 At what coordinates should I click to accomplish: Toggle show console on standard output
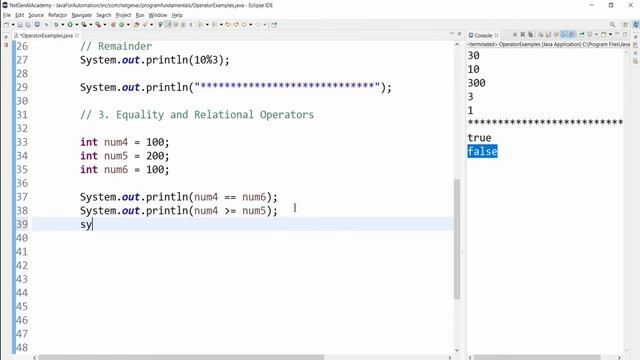pos(564,35)
